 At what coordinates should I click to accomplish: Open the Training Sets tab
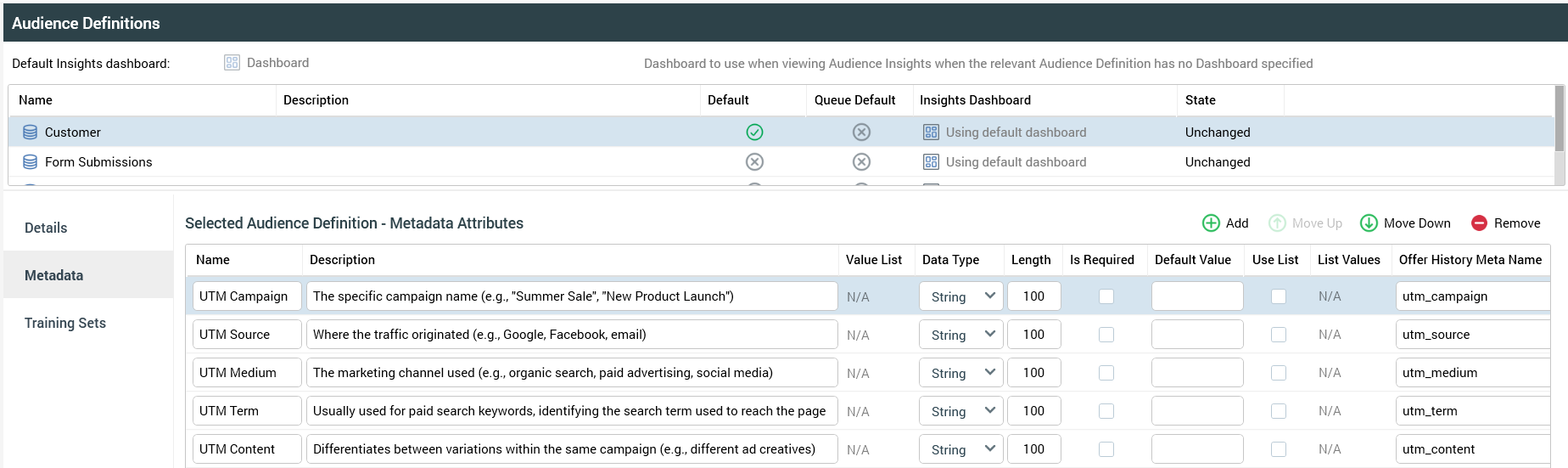pyautogui.click(x=65, y=323)
